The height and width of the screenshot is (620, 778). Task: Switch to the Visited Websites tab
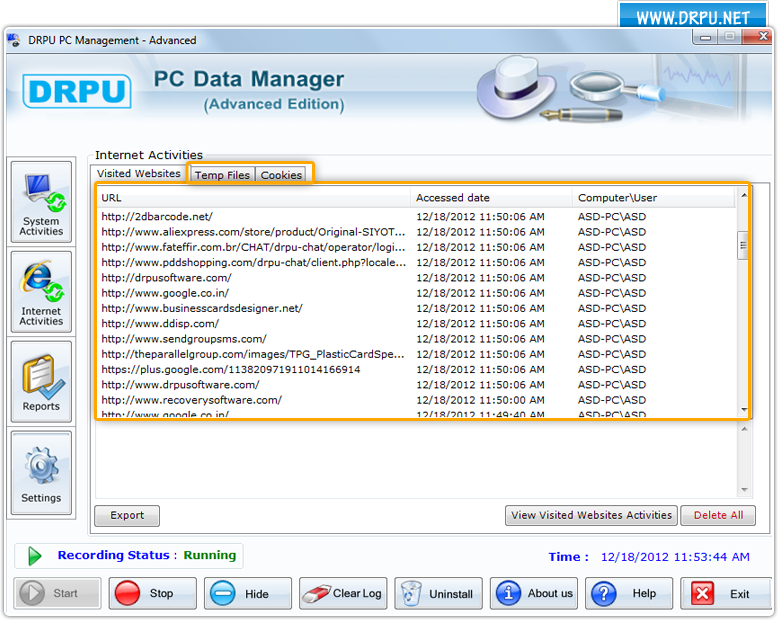tap(138, 174)
